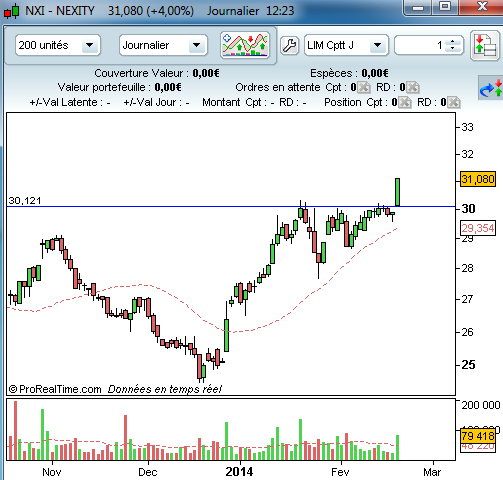Click the Nov label on the time axis
This screenshot has width=503, height=480.
tap(52, 472)
